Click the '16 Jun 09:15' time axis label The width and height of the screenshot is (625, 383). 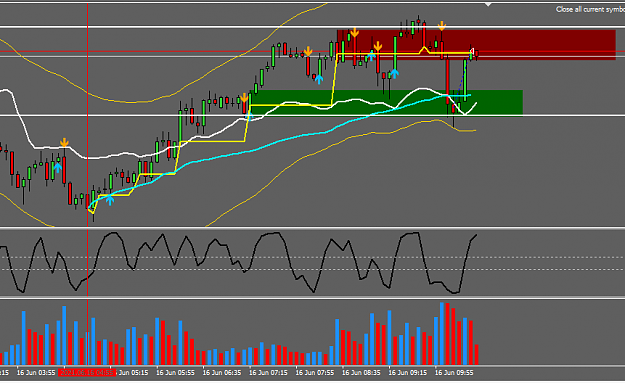coord(408,373)
